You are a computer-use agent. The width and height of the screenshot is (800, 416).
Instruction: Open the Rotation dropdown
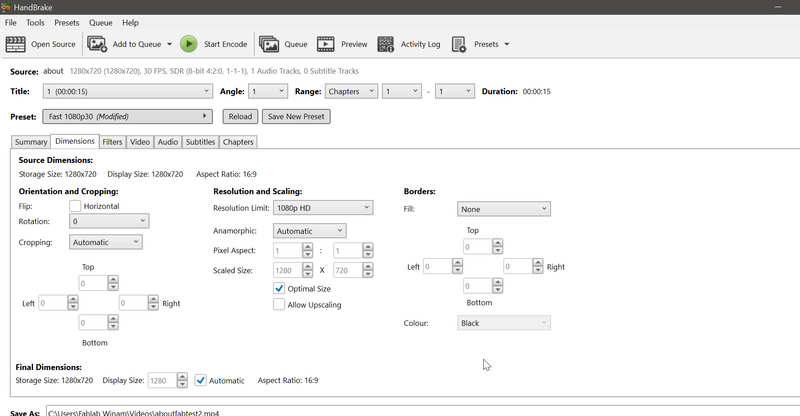pyautogui.click(x=109, y=221)
